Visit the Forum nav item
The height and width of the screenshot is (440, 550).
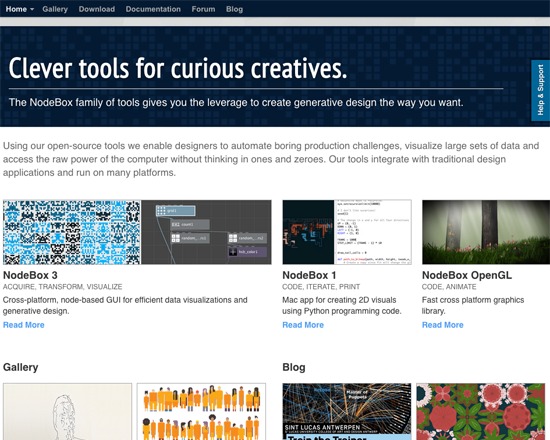pyautogui.click(x=203, y=9)
